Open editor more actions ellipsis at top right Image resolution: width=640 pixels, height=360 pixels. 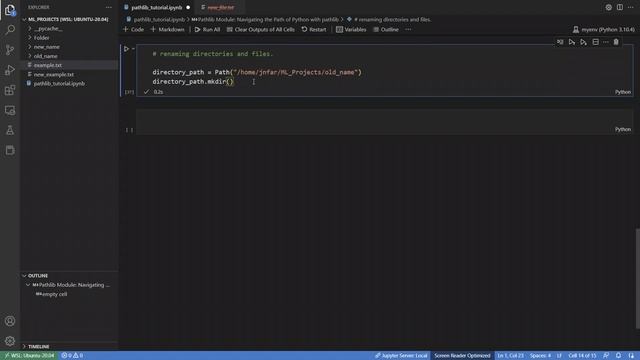(631, 7)
